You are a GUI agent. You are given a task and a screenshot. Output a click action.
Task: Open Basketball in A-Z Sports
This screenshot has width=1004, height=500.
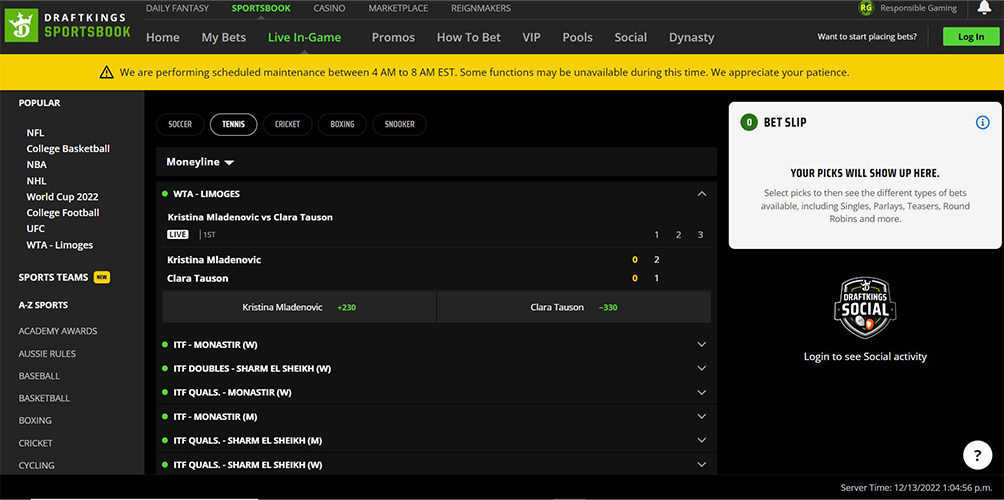[44, 398]
